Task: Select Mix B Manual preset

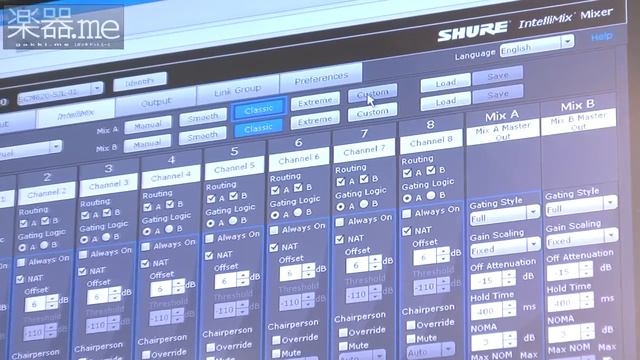Action: (x=147, y=144)
